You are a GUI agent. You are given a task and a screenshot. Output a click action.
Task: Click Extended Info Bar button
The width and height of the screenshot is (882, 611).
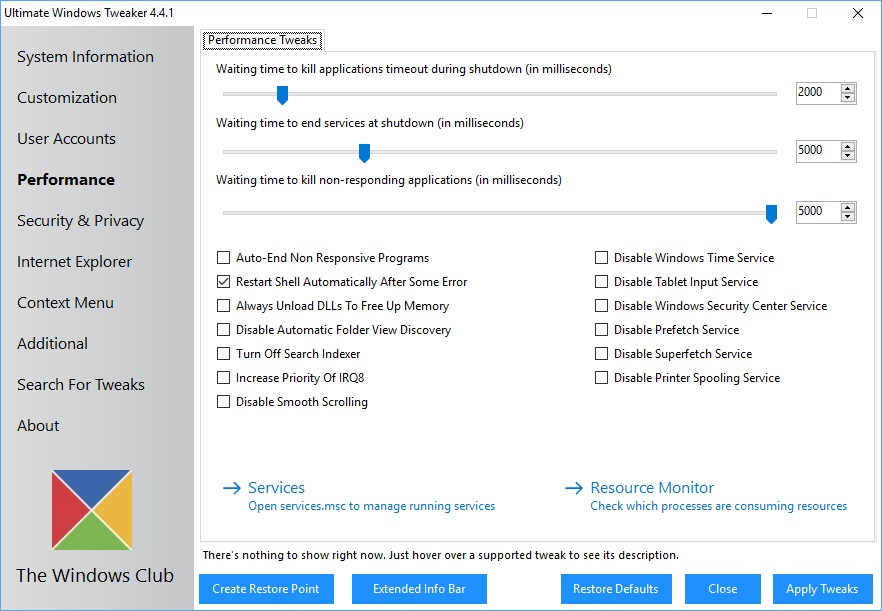tap(419, 589)
